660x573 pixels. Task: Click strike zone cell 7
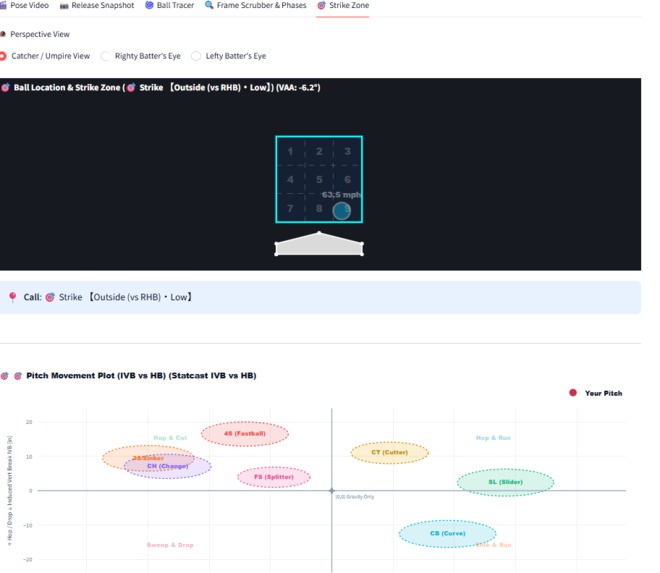(x=290, y=208)
